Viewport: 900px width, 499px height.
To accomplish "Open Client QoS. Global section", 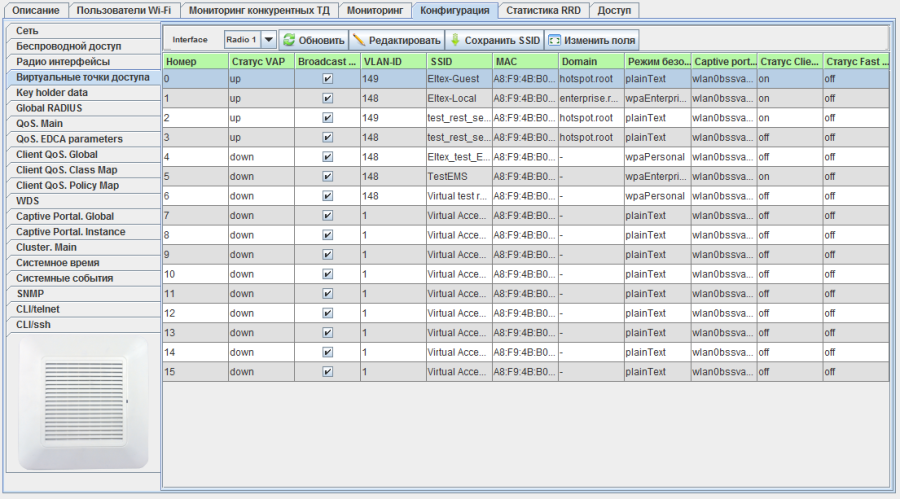I will [x=84, y=154].
